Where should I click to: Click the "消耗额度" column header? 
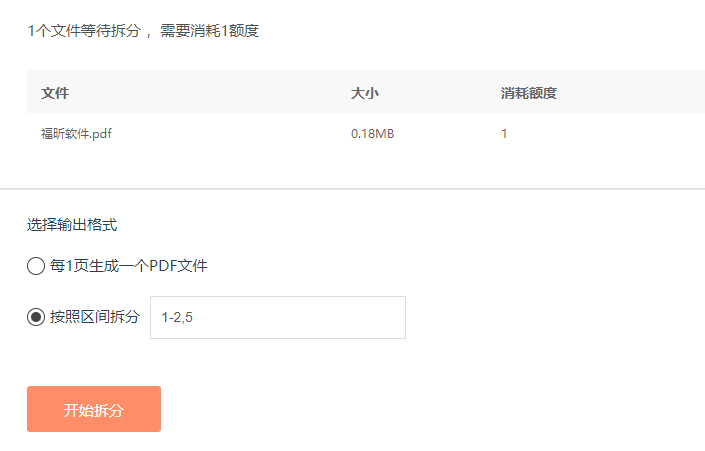click(x=528, y=93)
